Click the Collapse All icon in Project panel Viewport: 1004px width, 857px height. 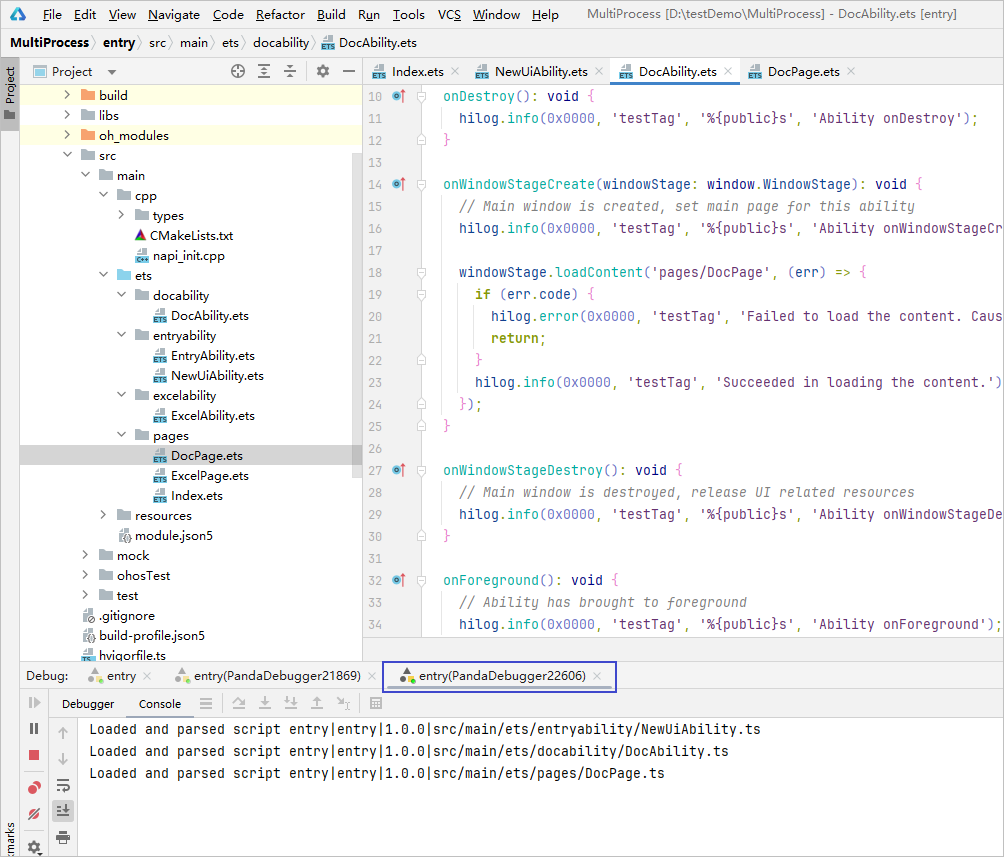point(290,71)
